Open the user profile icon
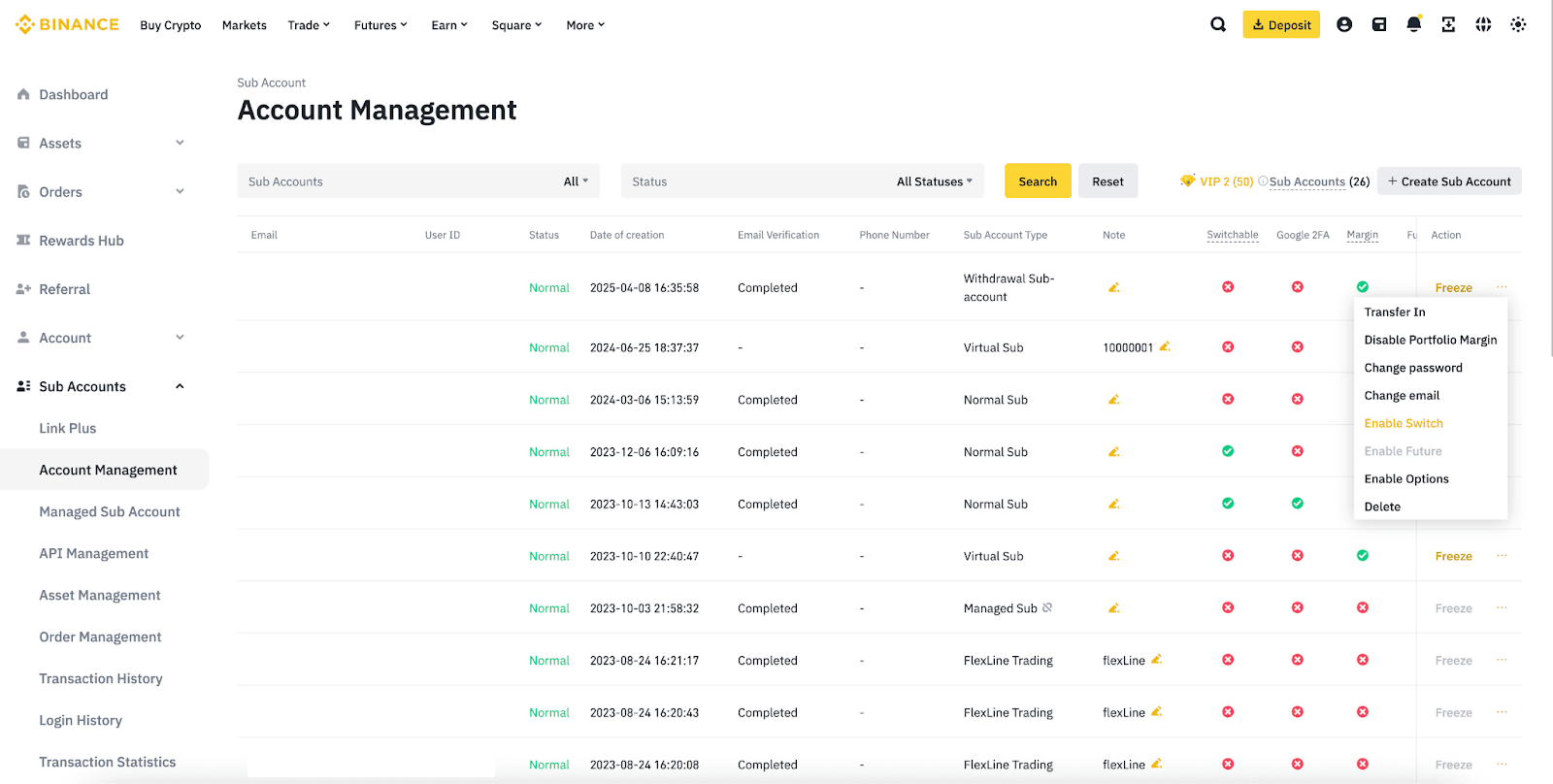 click(1344, 25)
